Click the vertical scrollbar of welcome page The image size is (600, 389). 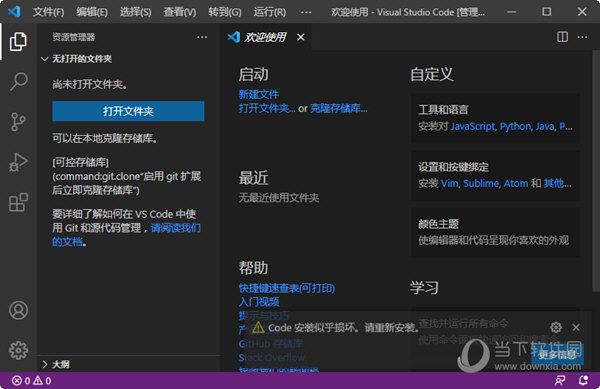tap(595, 172)
